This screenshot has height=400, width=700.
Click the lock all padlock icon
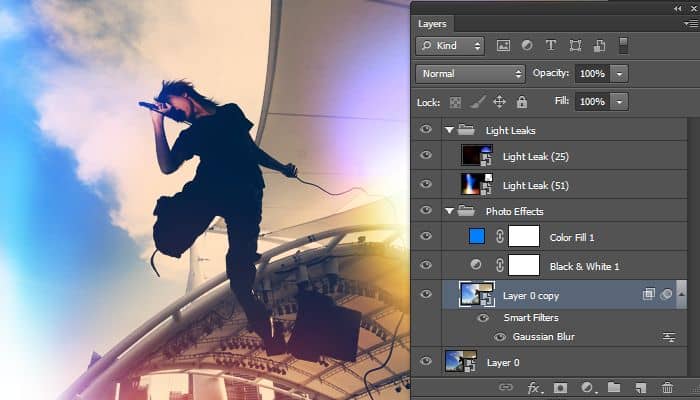(x=521, y=102)
